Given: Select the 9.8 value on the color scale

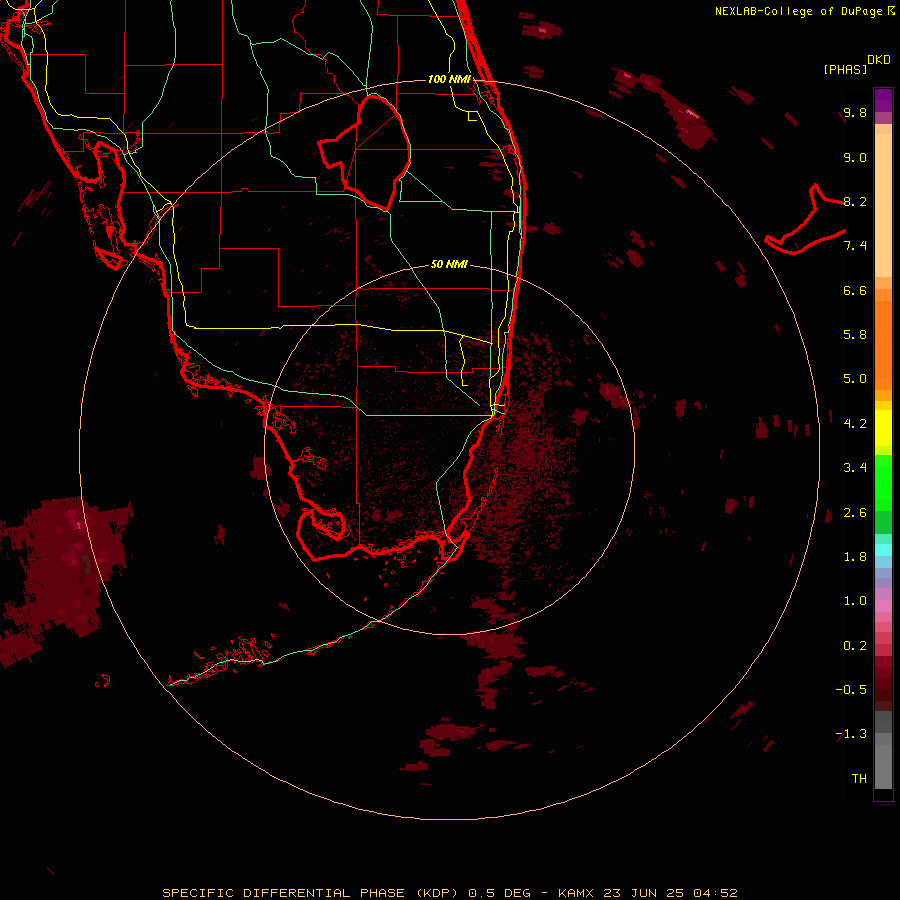Looking at the screenshot, I should pos(855,112).
